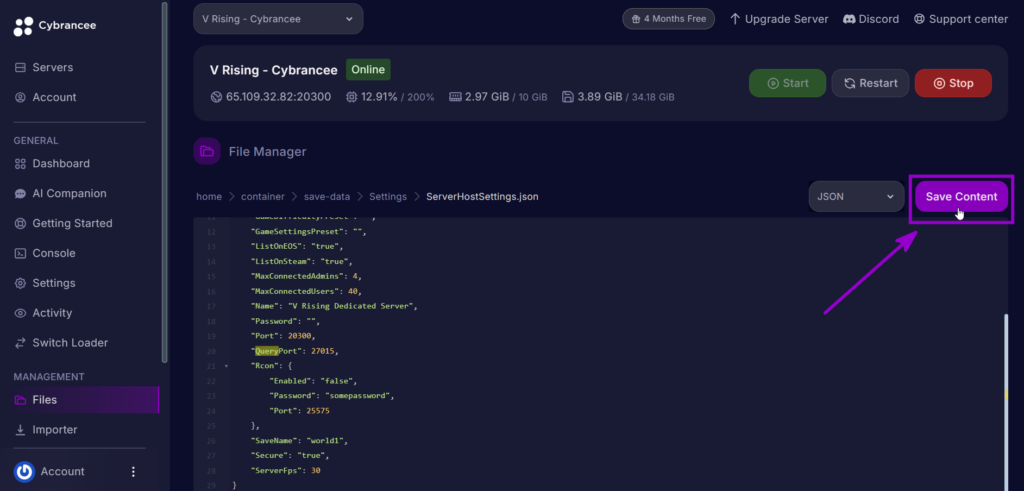
Task: Navigate to save-data in the breadcrumb
Action: click(327, 197)
